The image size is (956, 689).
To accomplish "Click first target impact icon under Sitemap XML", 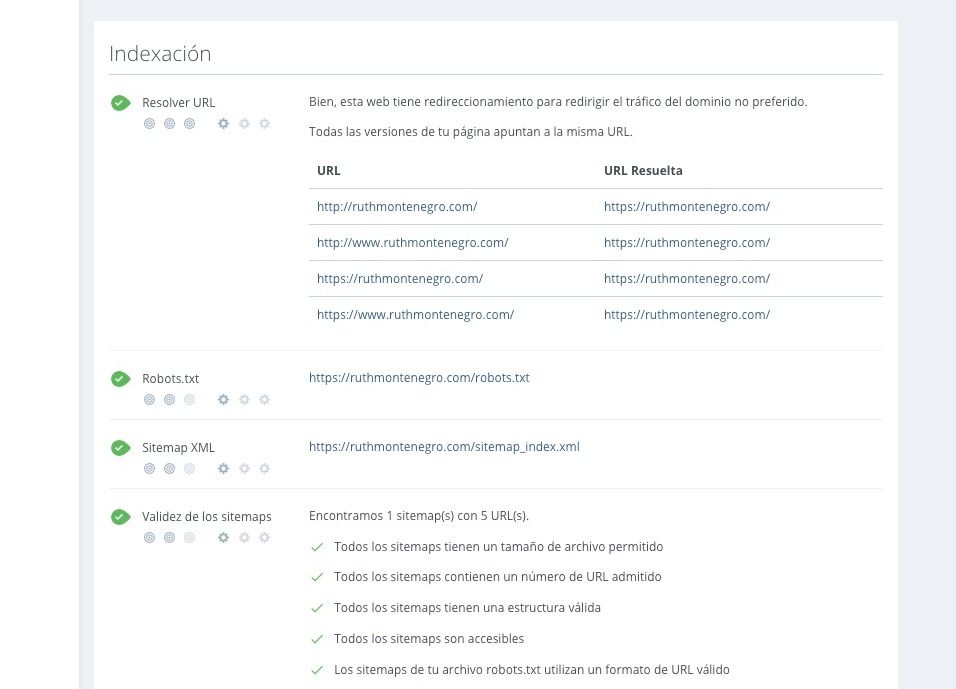I will point(149,468).
